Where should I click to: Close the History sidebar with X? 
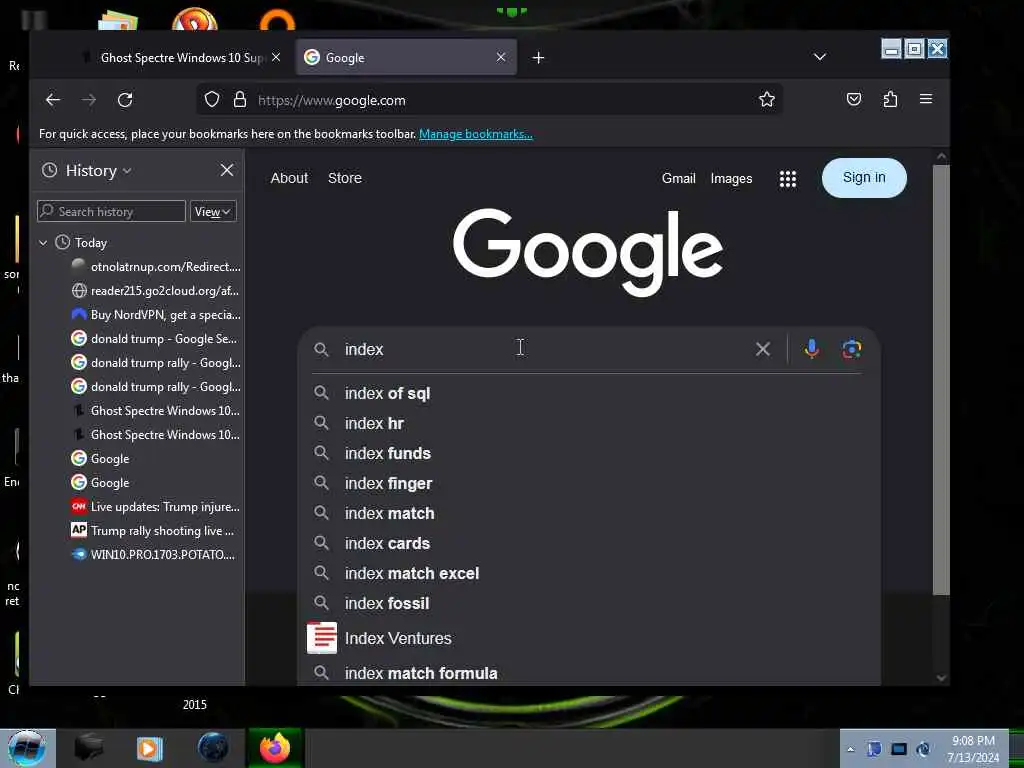(x=227, y=170)
